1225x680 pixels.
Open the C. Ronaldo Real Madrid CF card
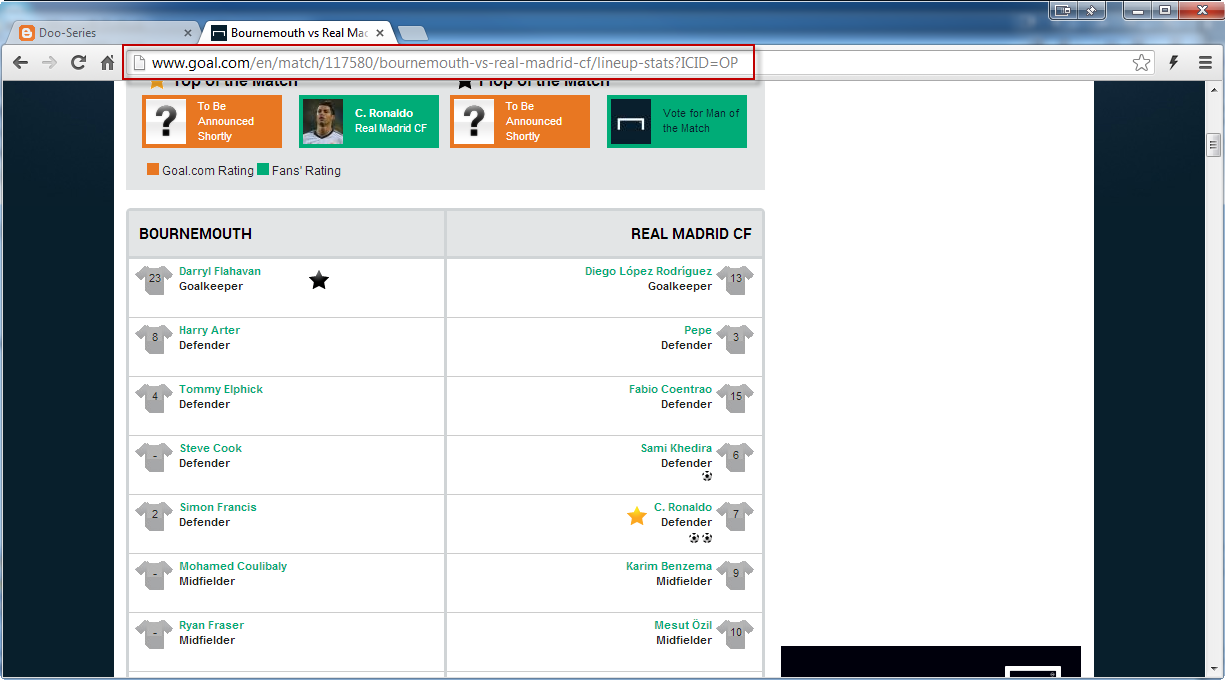pyautogui.click(x=369, y=122)
